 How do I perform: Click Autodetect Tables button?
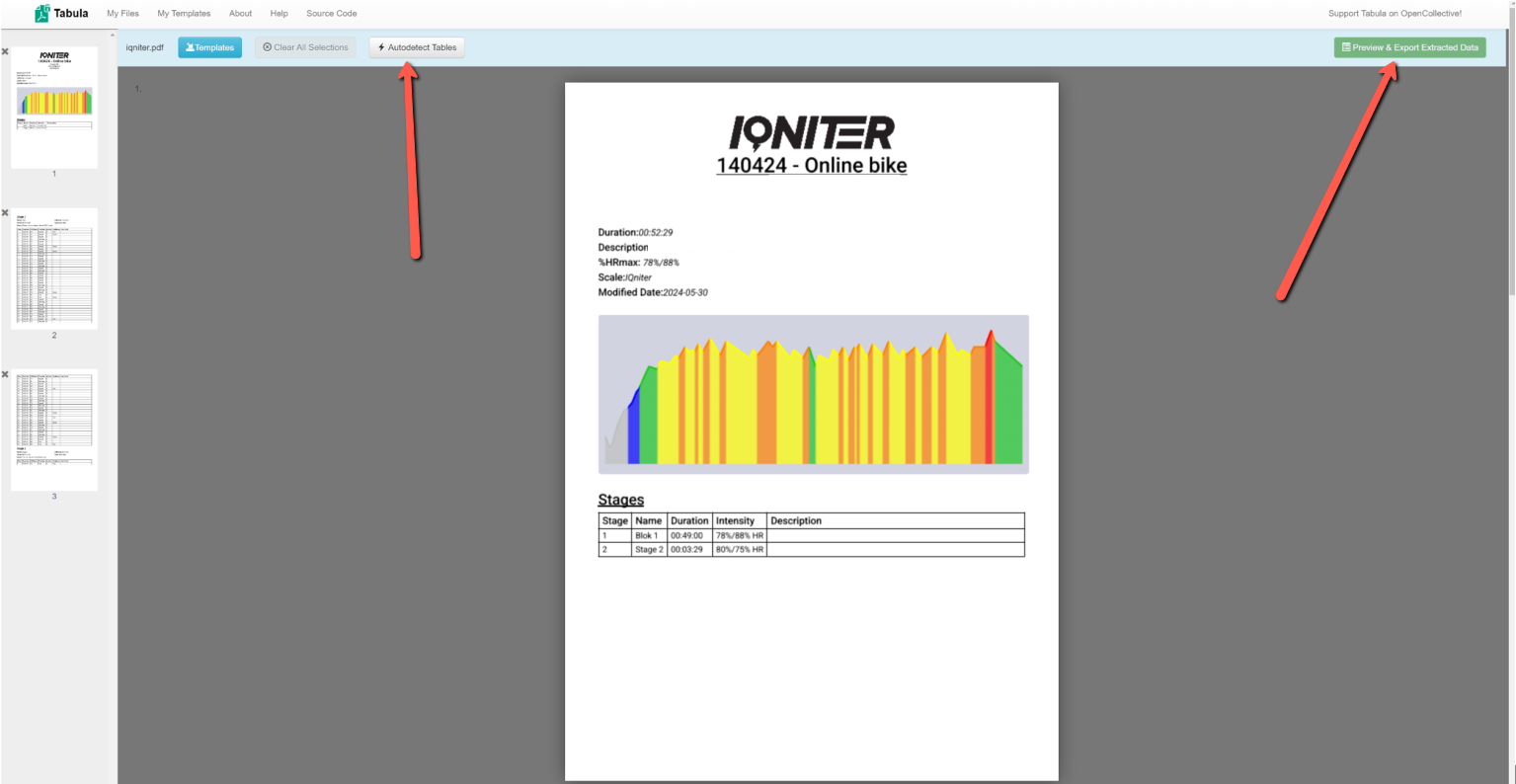417,47
